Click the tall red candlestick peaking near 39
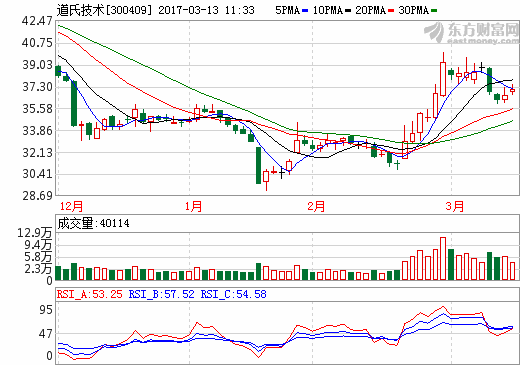Screen dimensions: 520x365 [x=443, y=79]
